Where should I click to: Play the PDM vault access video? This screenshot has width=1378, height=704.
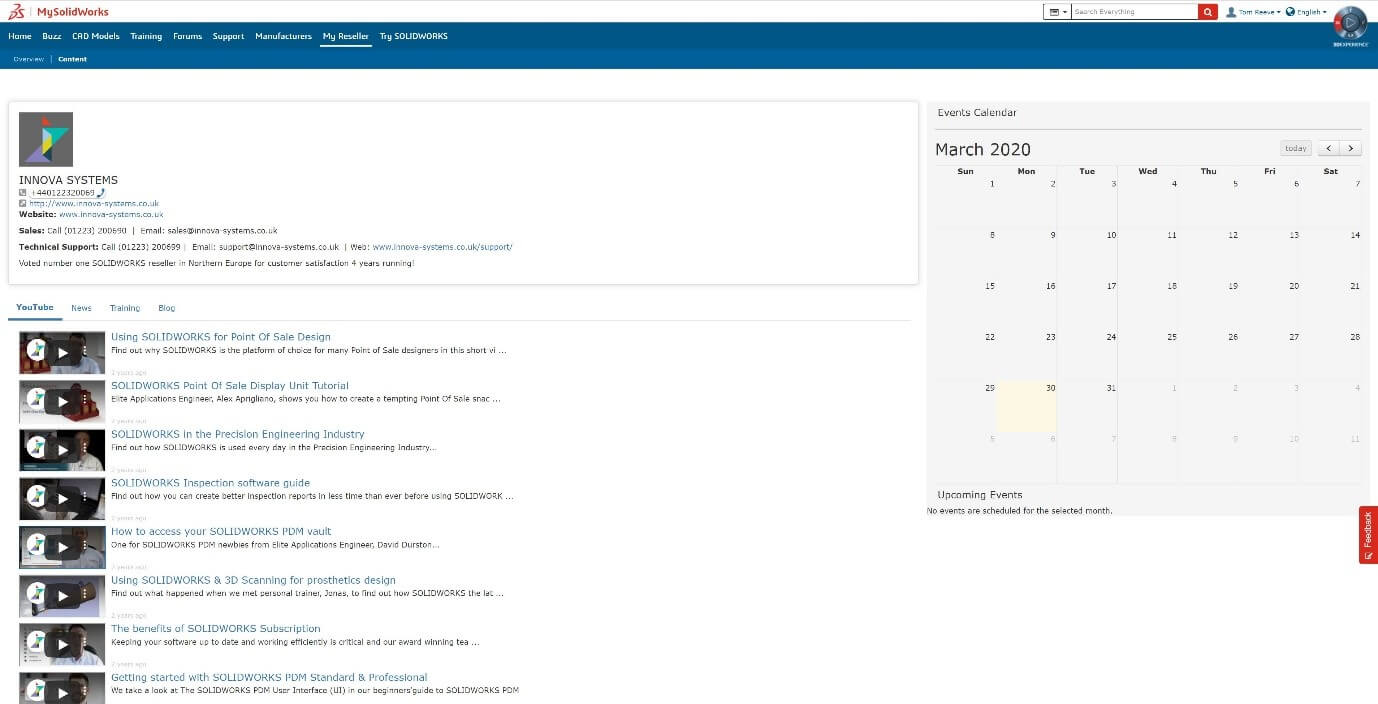click(x=62, y=546)
